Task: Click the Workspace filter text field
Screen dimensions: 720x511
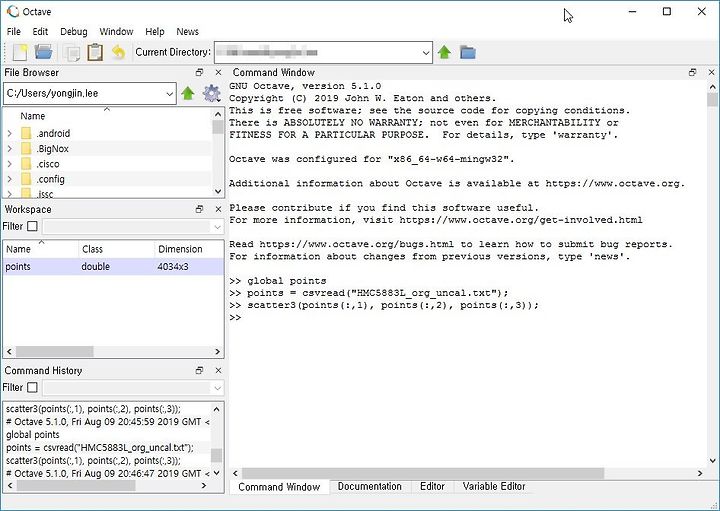Action: click(x=127, y=227)
